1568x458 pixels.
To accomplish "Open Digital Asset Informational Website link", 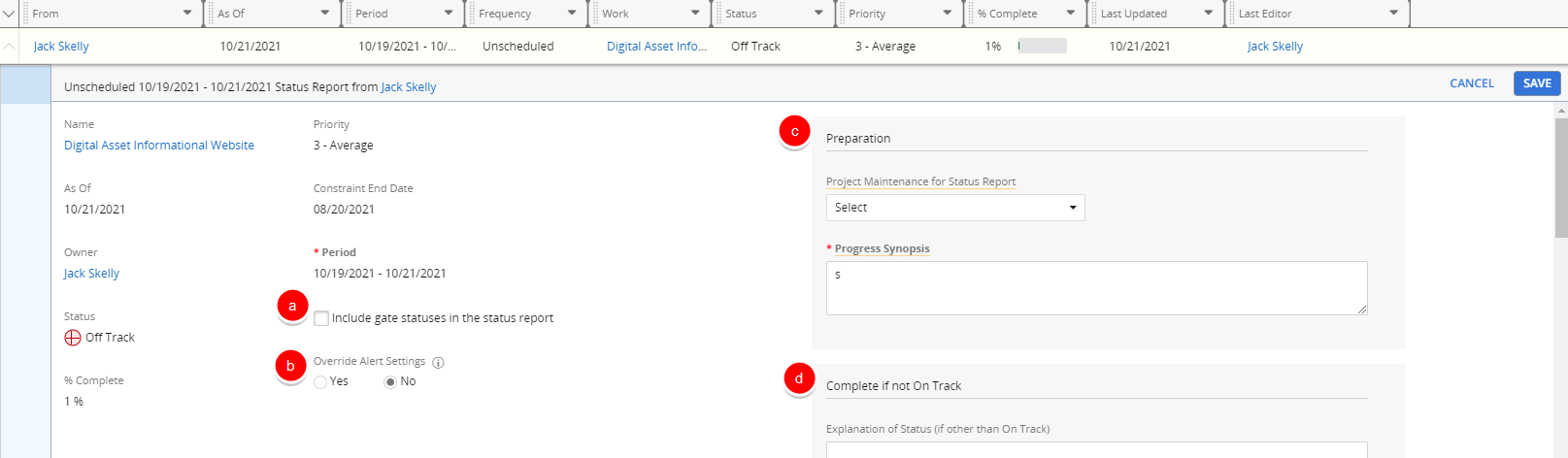I will click(x=159, y=146).
